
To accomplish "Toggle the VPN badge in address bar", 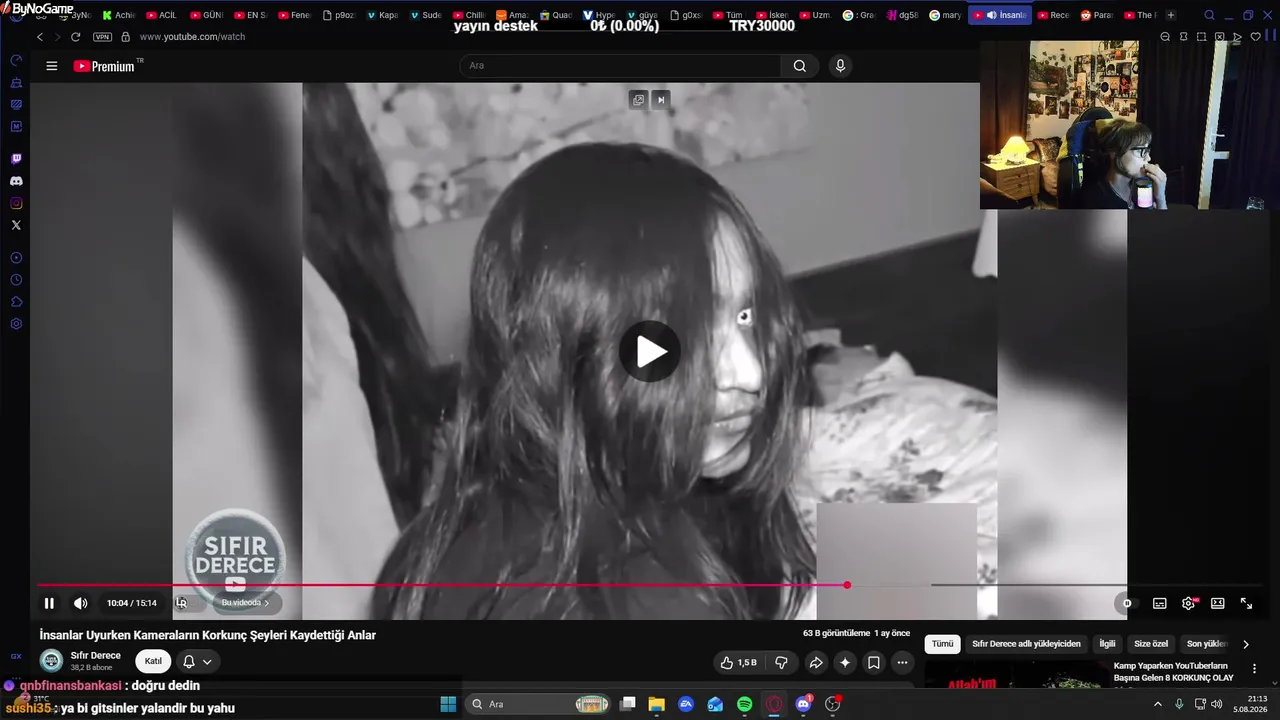I will click(102, 37).
